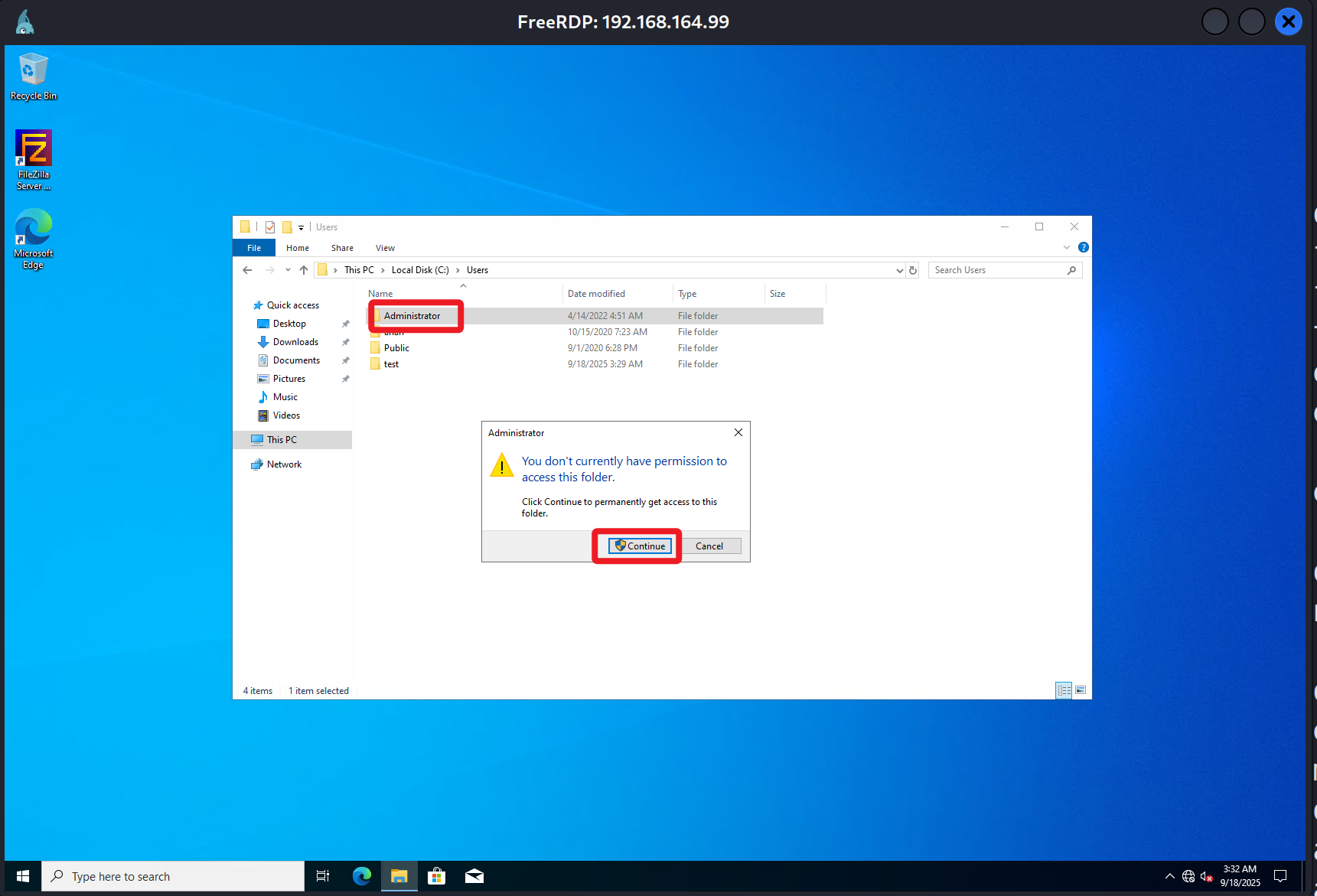Click the Explorer refresh icon
The image size is (1317, 896).
click(913, 270)
